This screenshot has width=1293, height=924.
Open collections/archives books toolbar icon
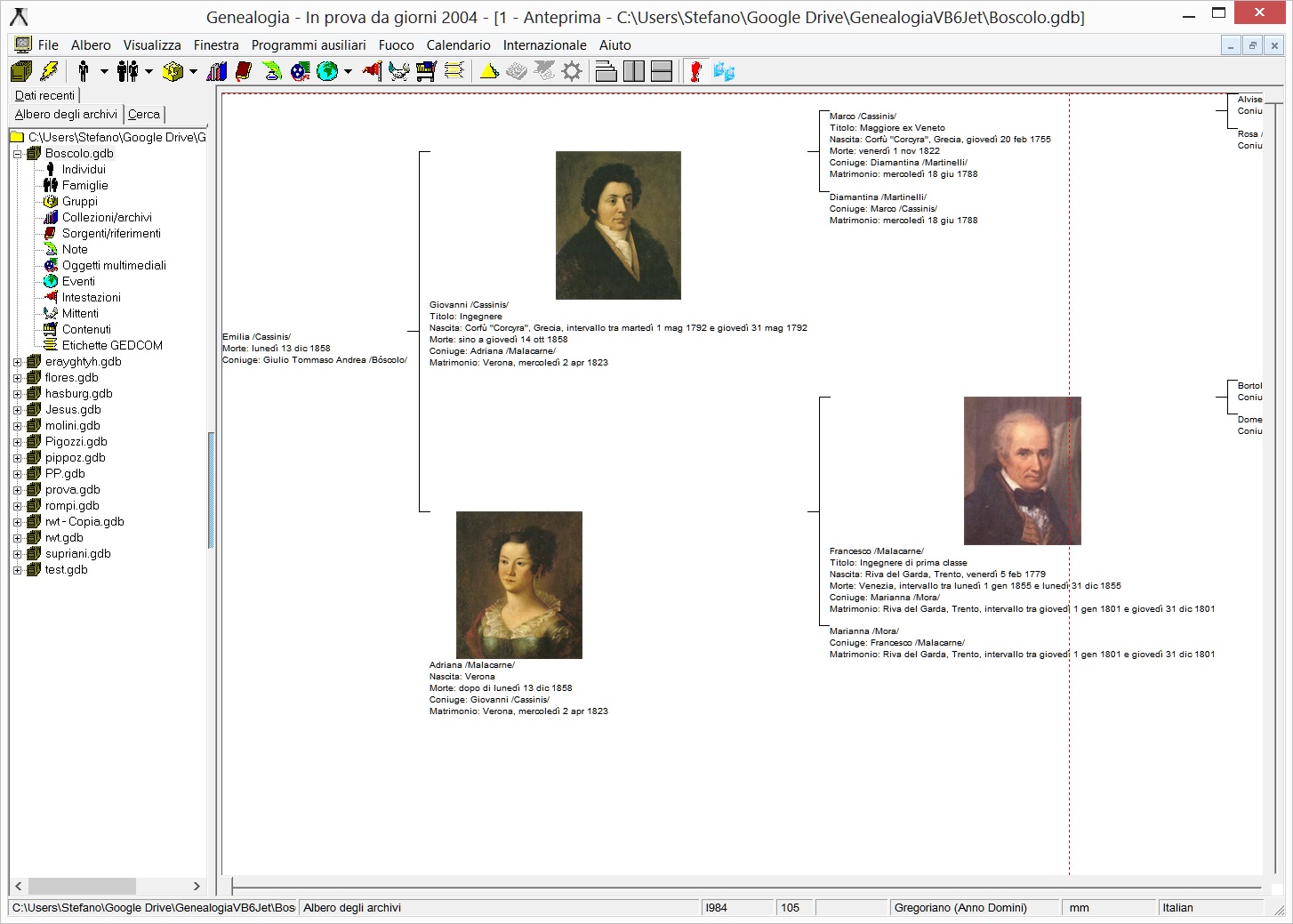pos(217,71)
